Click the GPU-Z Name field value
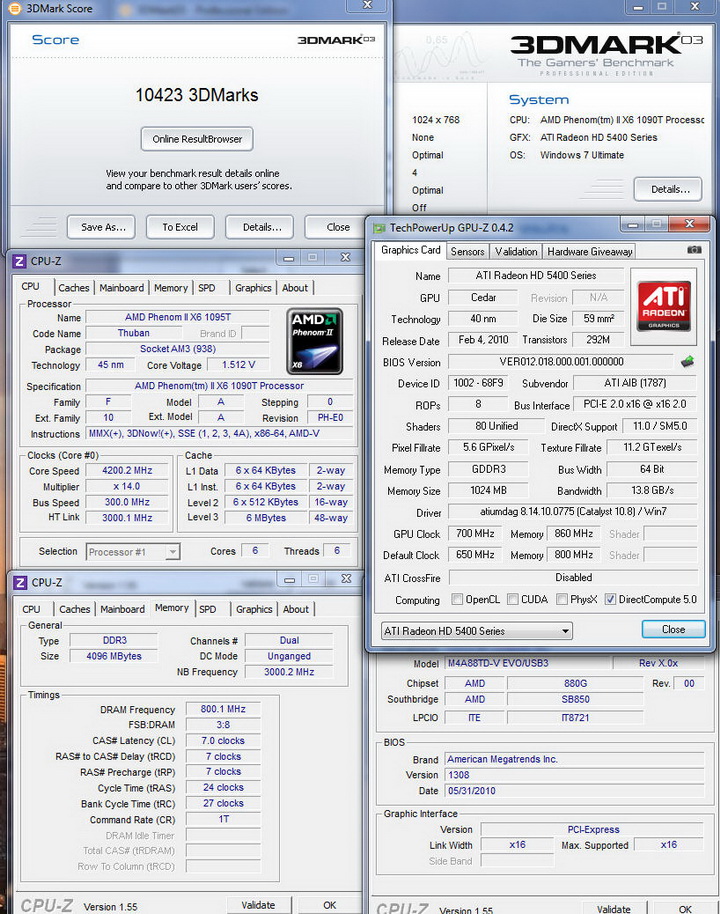The image size is (720, 914). pos(536,276)
